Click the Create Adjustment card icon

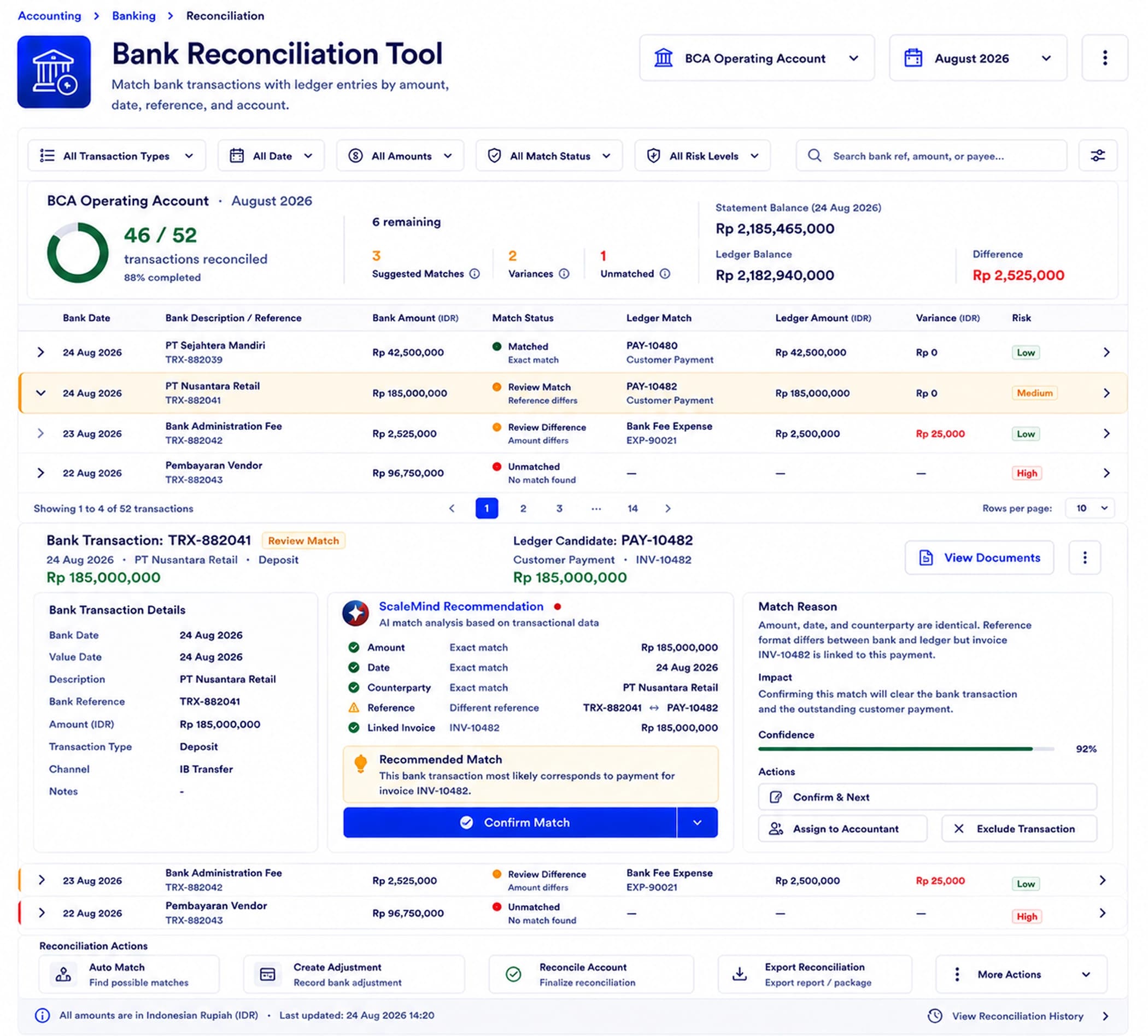point(268,974)
